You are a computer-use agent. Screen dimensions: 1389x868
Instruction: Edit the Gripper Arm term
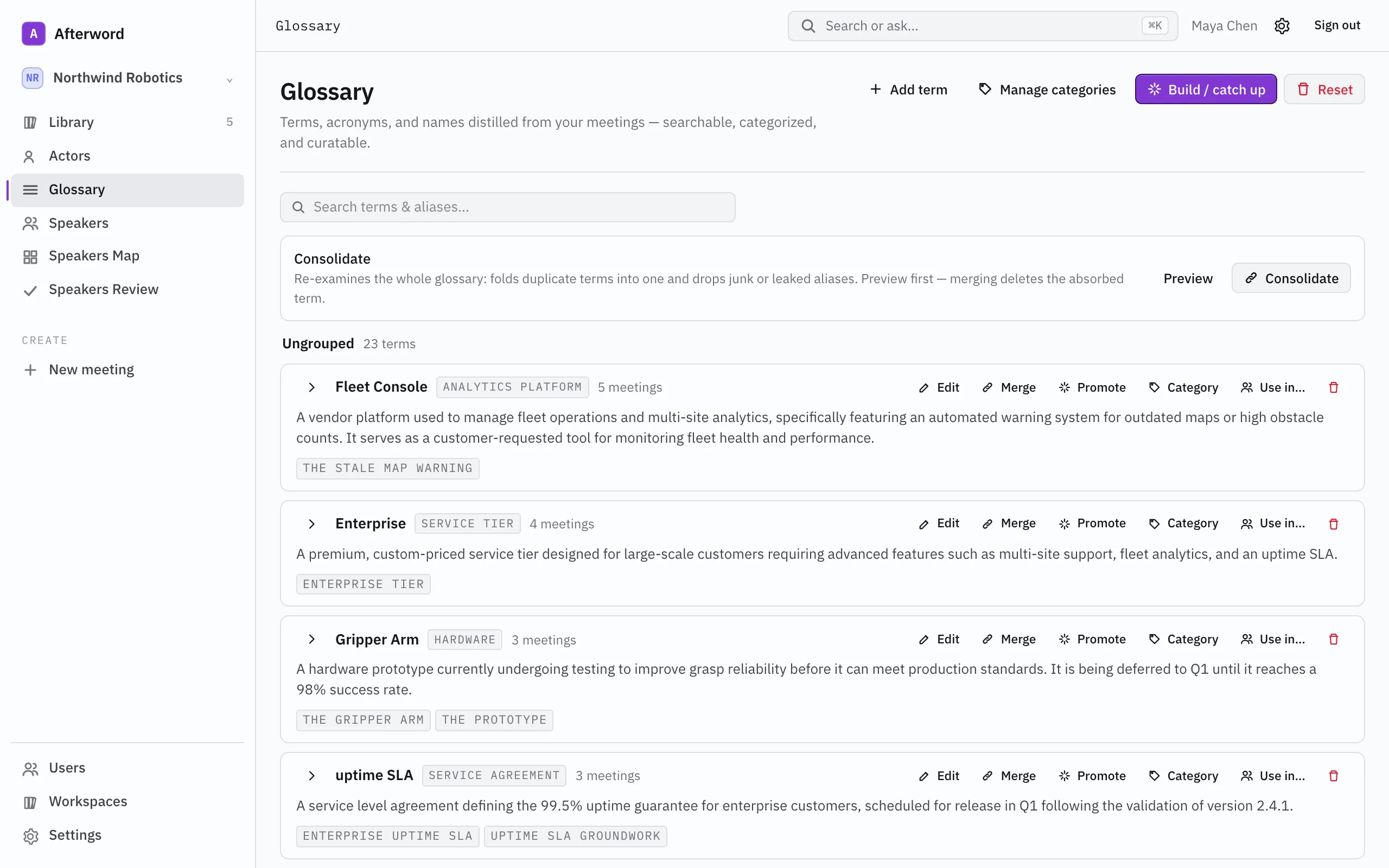point(939,639)
